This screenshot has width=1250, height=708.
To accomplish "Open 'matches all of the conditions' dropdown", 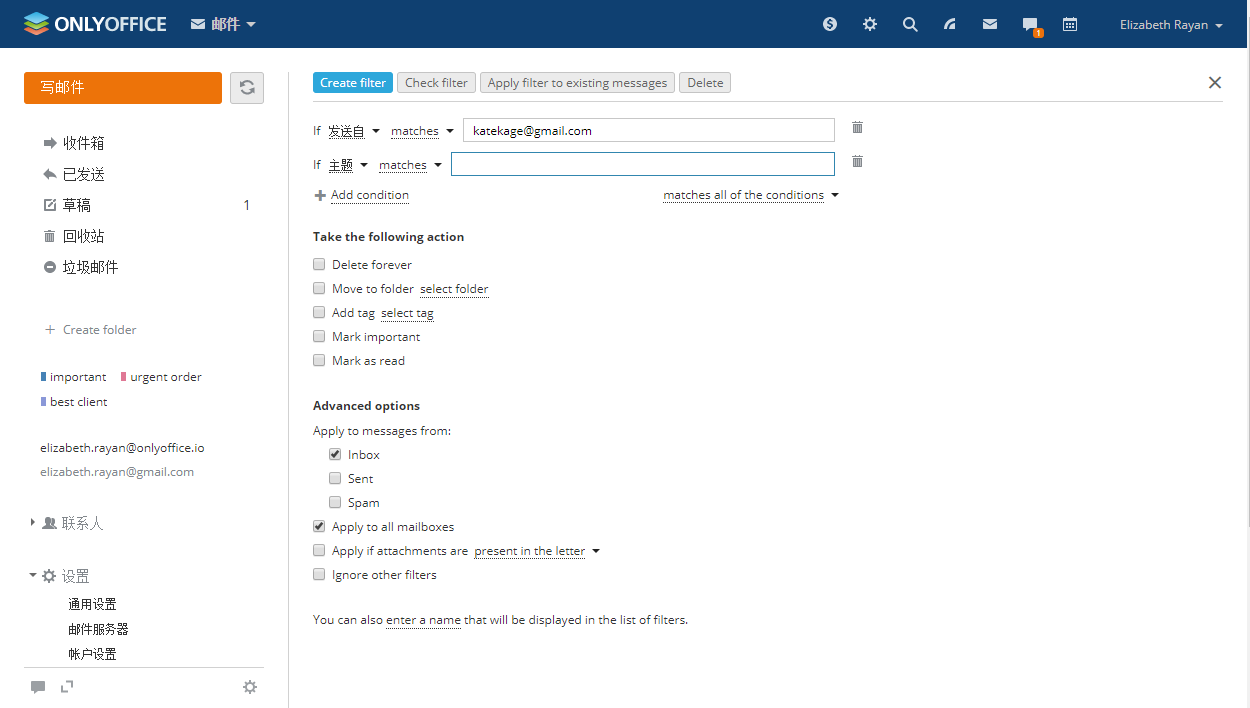I will [750, 196].
